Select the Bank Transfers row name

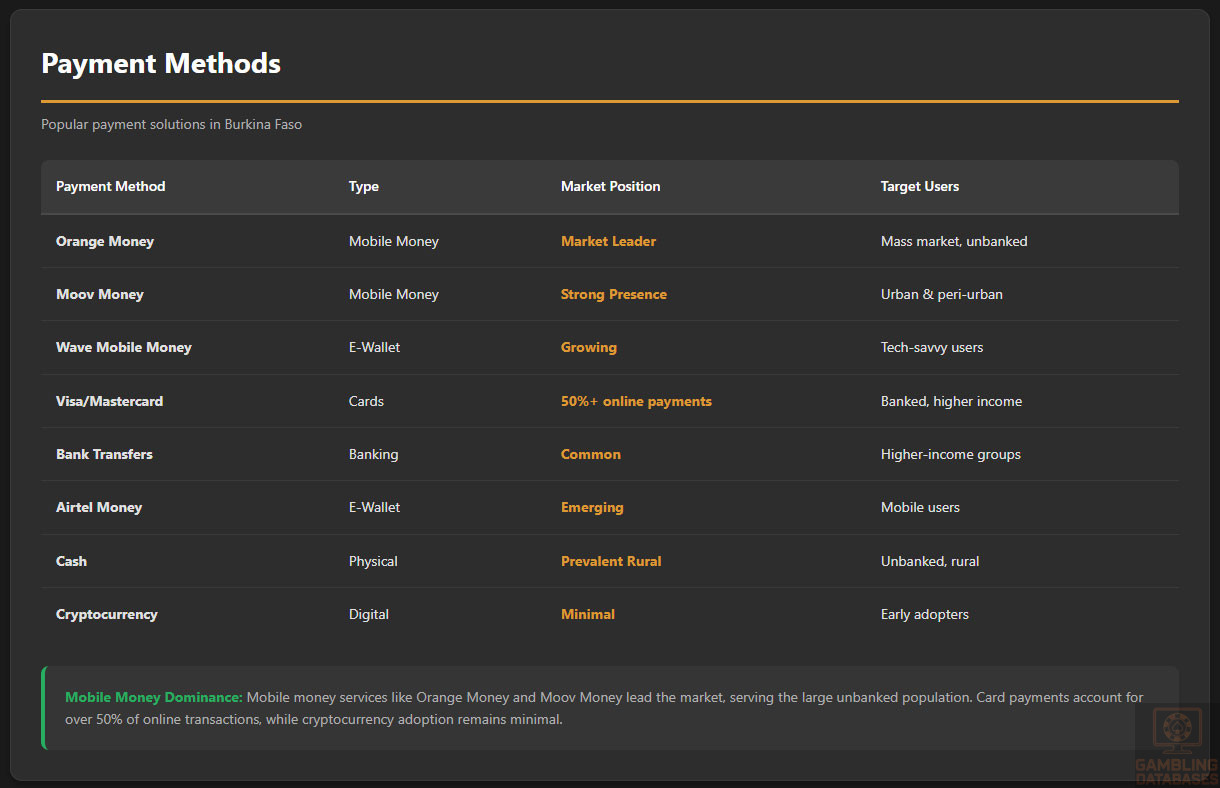pos(104,454)
